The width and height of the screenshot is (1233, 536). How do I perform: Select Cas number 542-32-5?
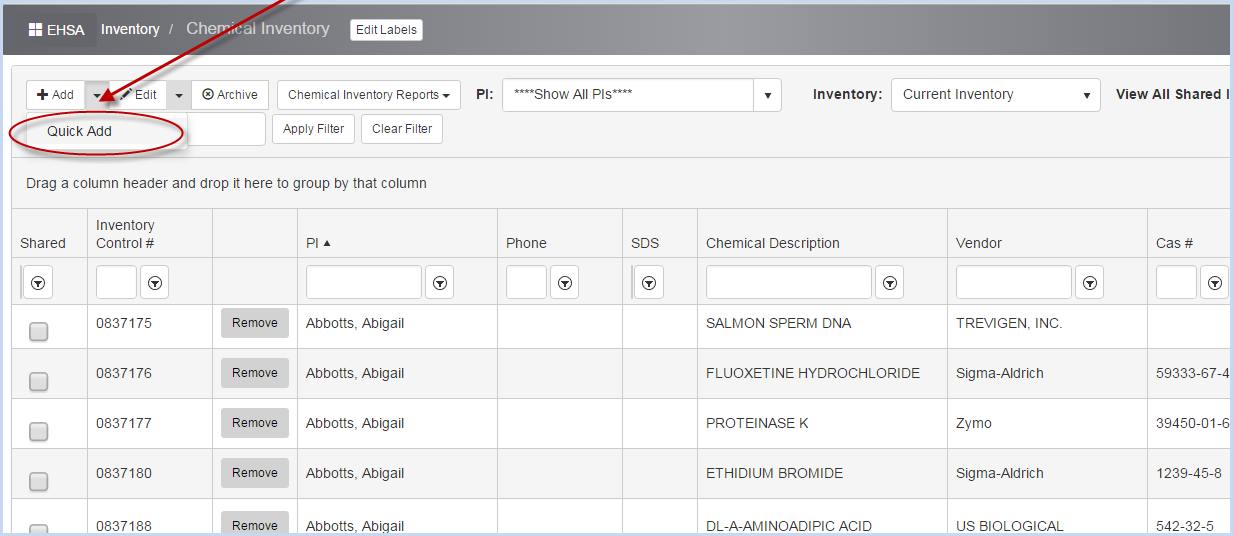point(1186,526)
